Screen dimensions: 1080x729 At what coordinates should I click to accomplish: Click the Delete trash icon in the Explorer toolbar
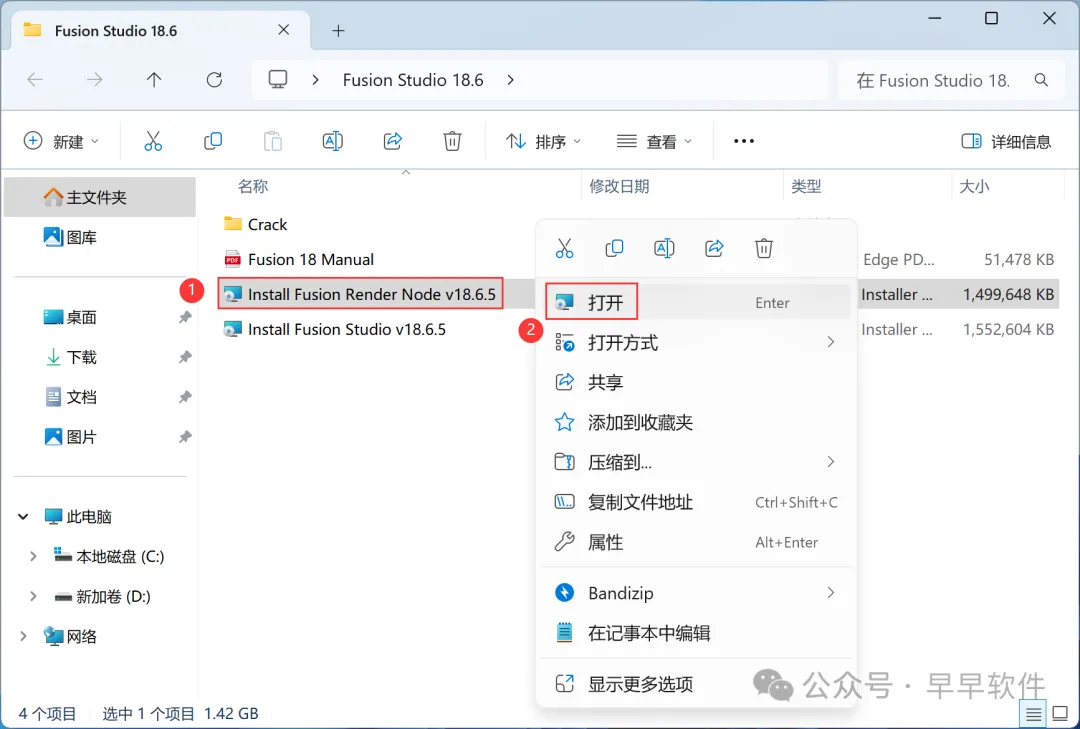coord(452,141)
